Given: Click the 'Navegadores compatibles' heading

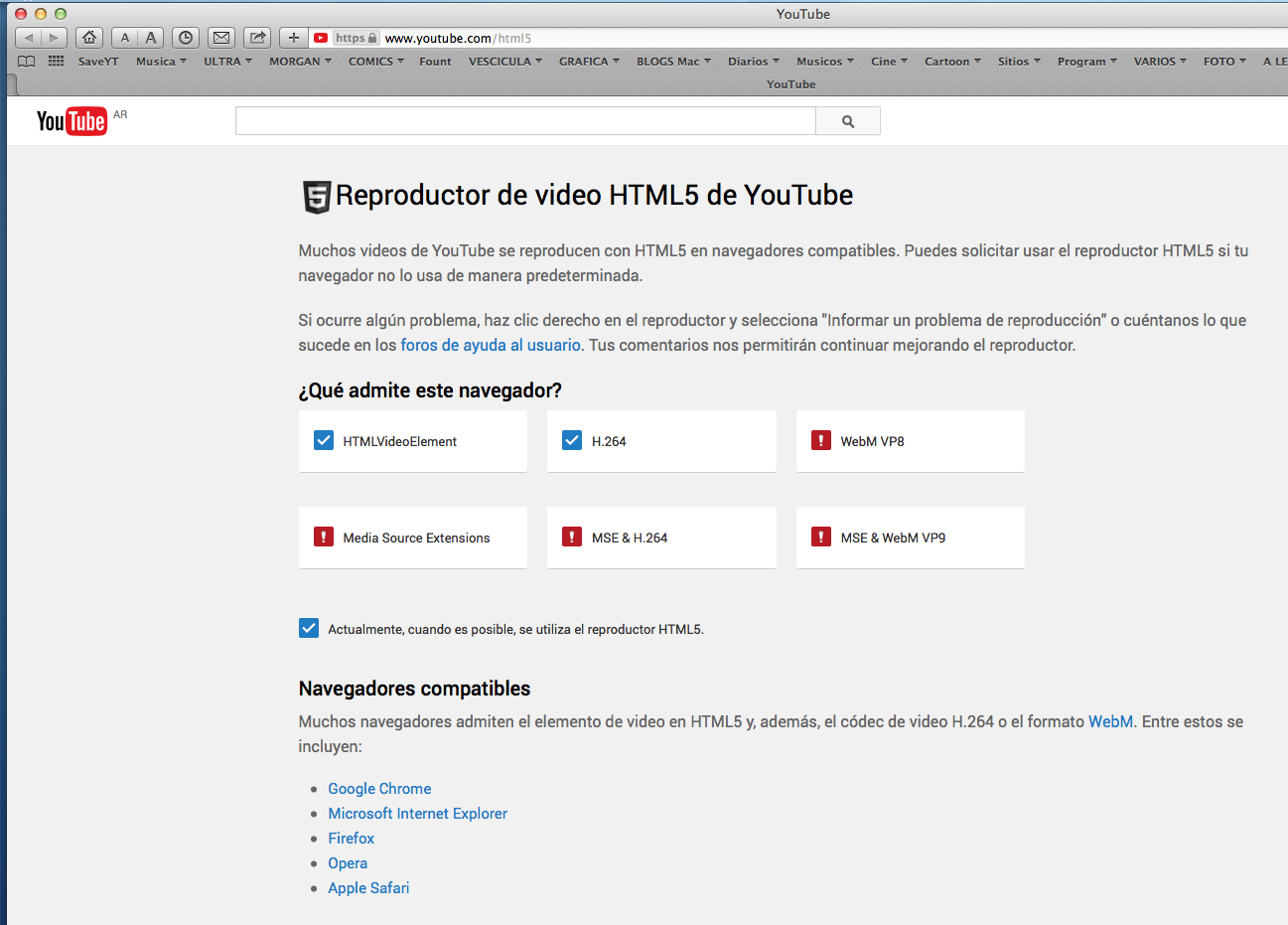Looking at the screenshot, I should 414,689.
